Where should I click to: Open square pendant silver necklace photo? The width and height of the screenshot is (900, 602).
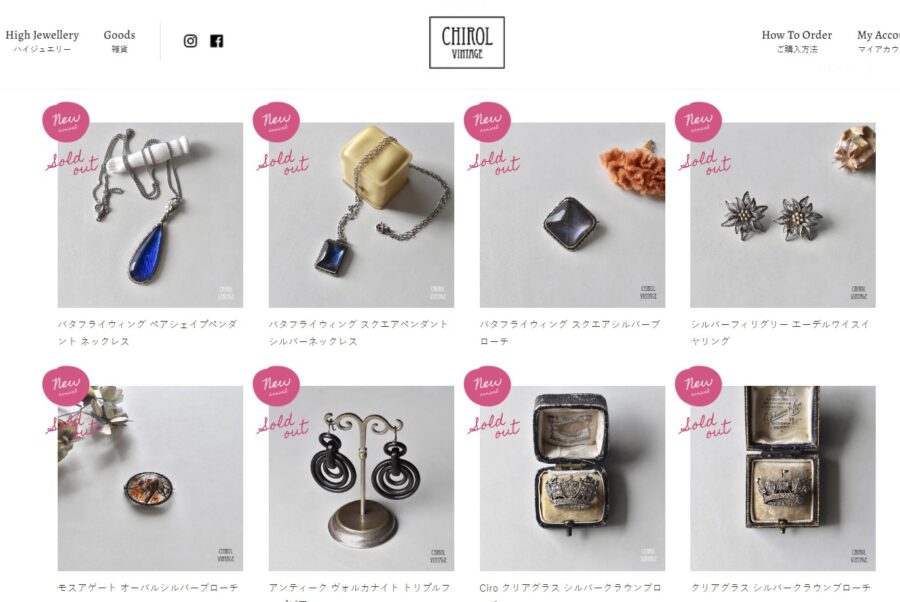[x=361, y=215]
